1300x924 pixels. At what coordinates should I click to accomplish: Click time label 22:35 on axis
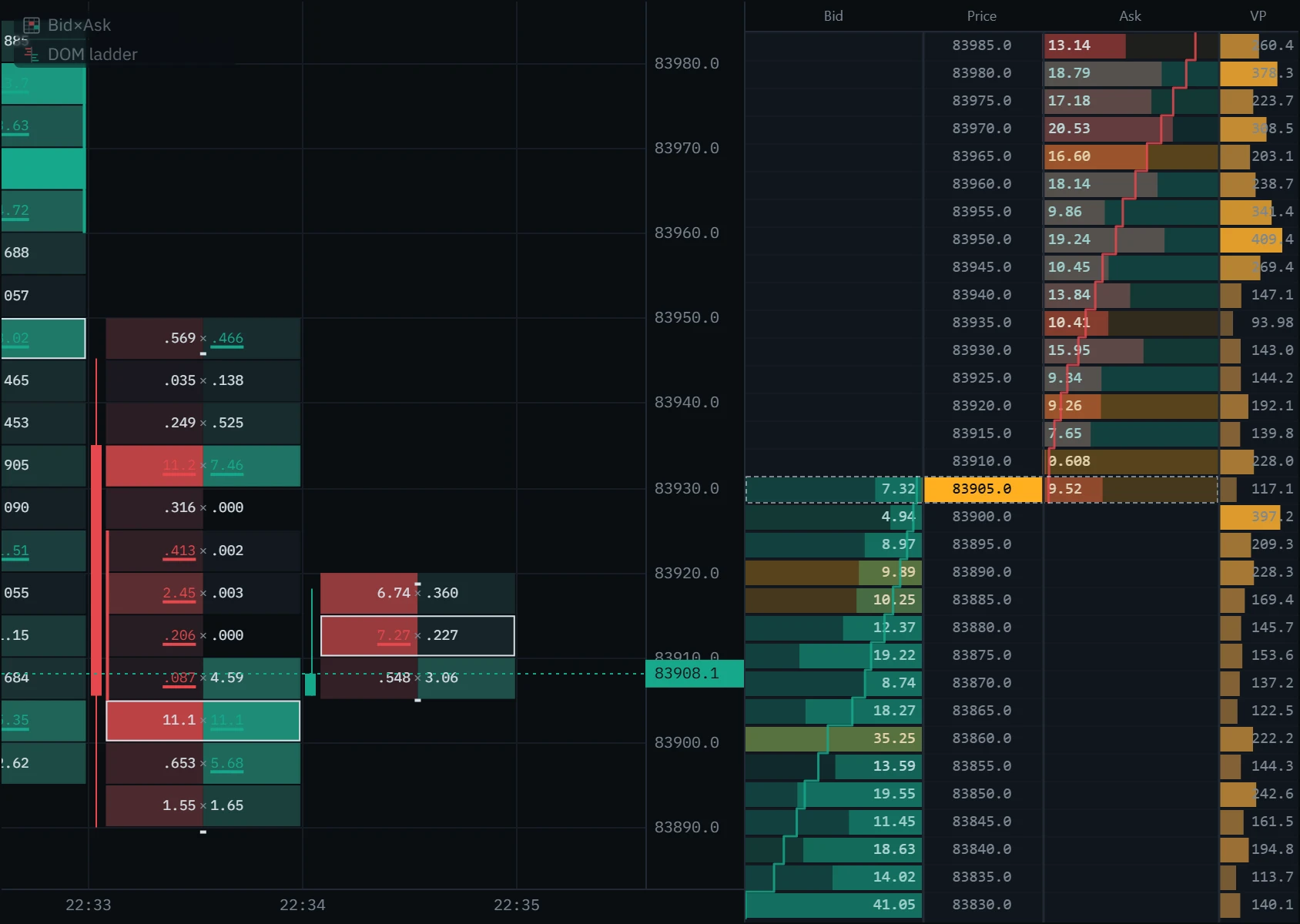pyautogui.click(x=516, y=905)
